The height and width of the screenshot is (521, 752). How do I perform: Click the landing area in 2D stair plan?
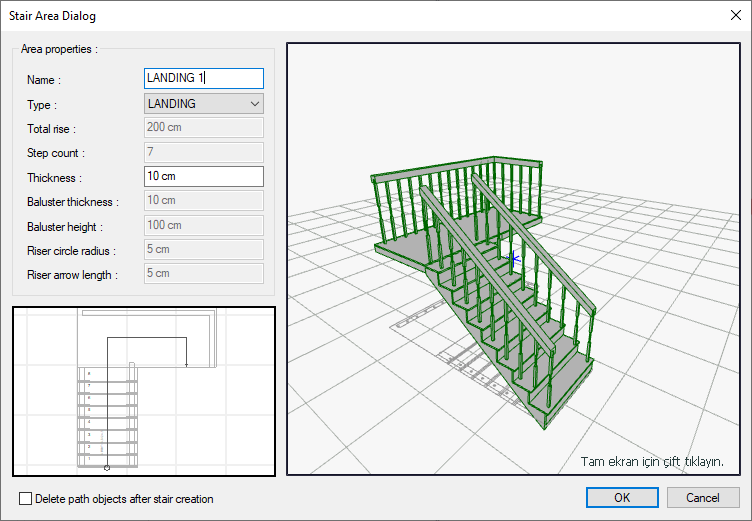point(150,338)
